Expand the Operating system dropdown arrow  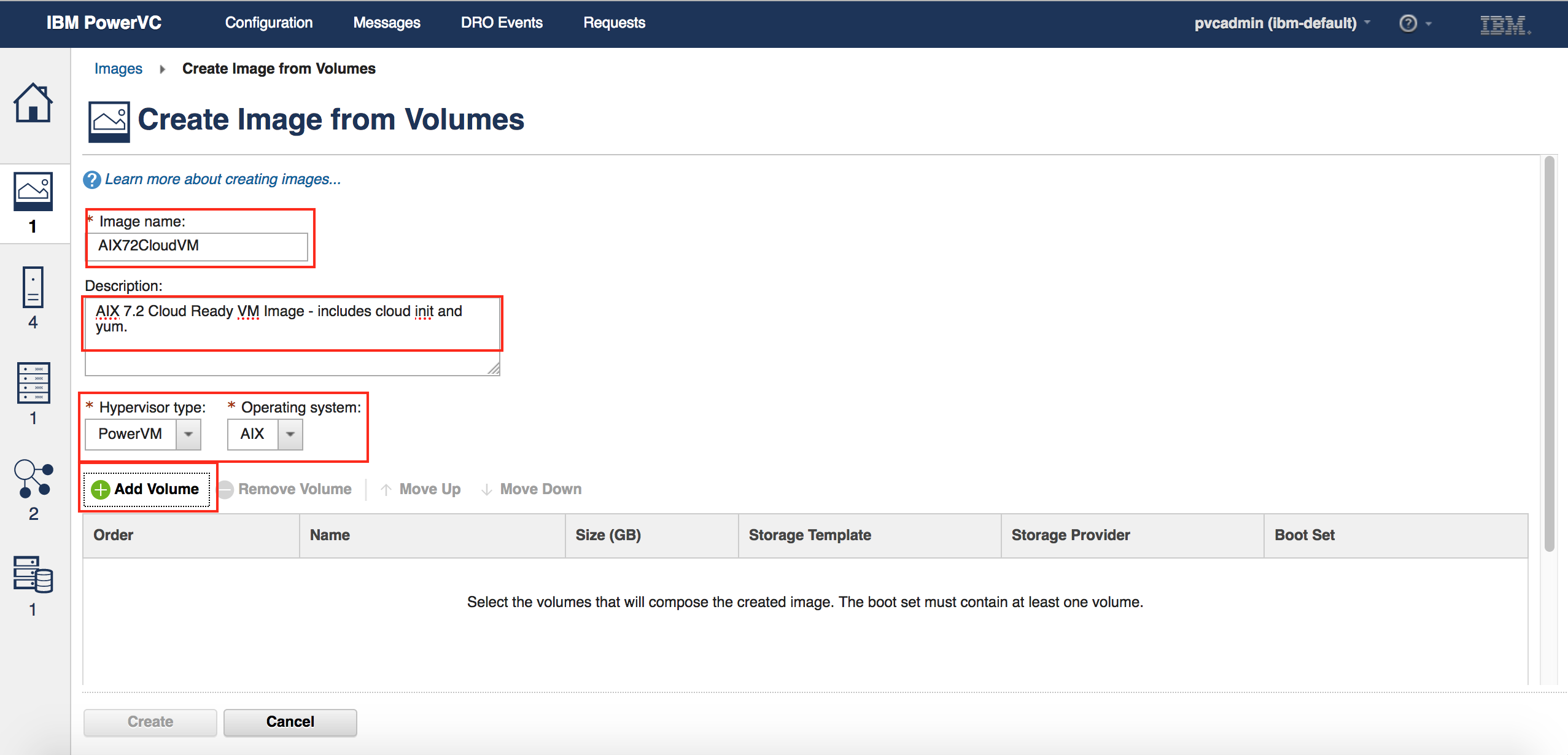(290, 434)
